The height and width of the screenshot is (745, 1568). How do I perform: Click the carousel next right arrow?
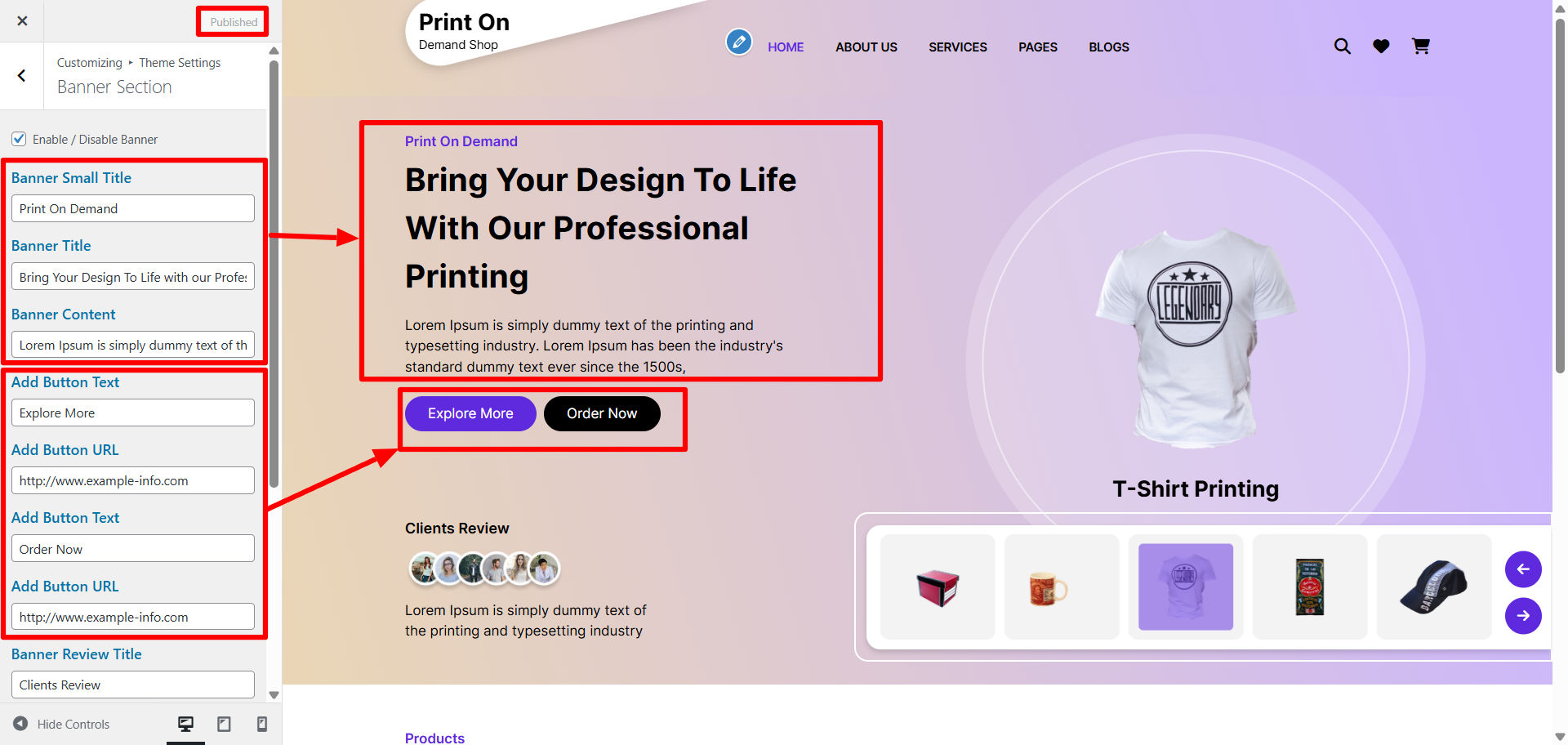pos(1523,616)
